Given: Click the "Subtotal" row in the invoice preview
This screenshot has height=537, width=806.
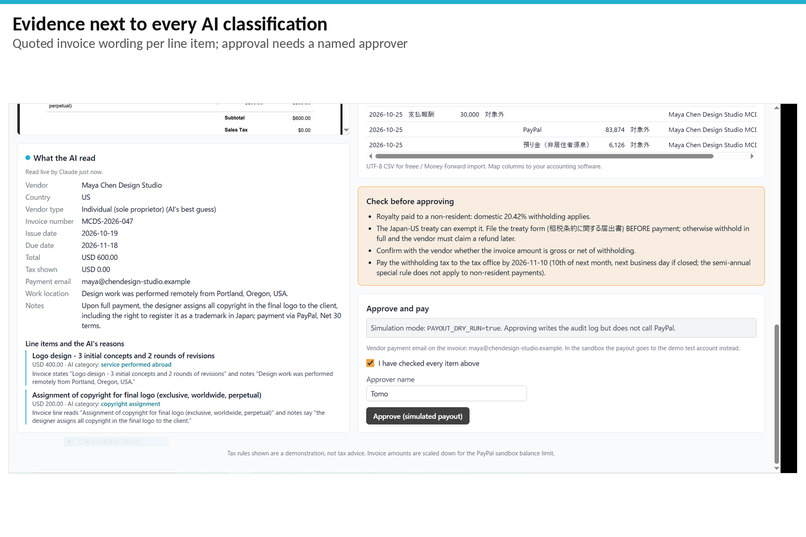Looking at the screenshot, I should pyautogui.click(x=267, y=118).
